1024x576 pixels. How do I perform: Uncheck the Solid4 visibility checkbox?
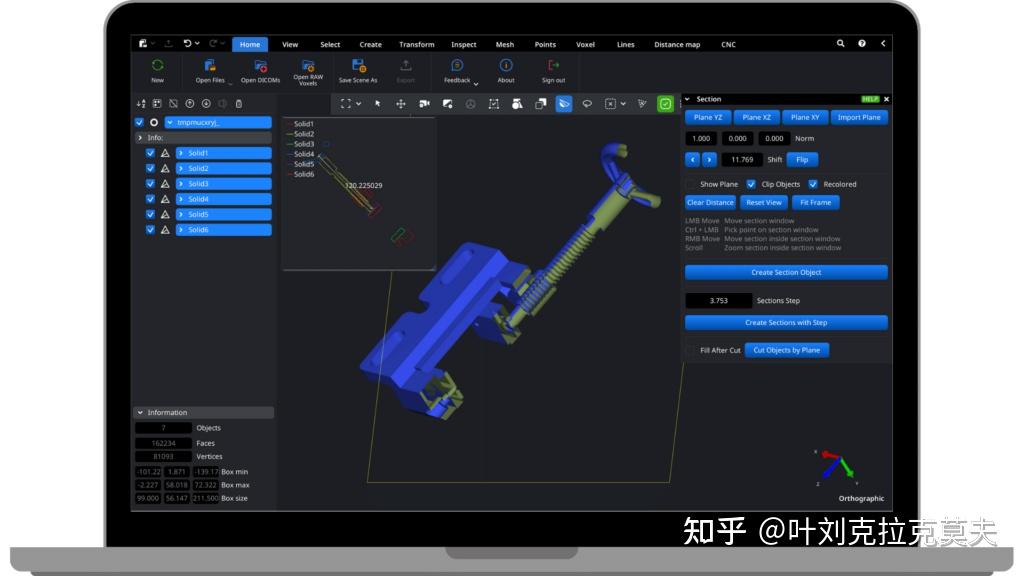150,199
